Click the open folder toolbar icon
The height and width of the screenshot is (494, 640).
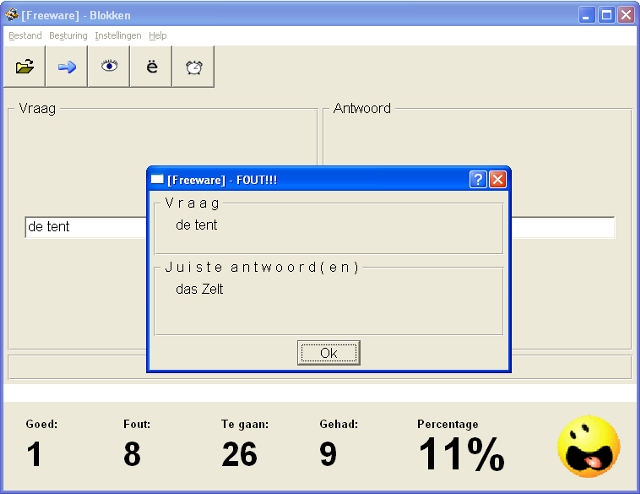click(25, 67)
